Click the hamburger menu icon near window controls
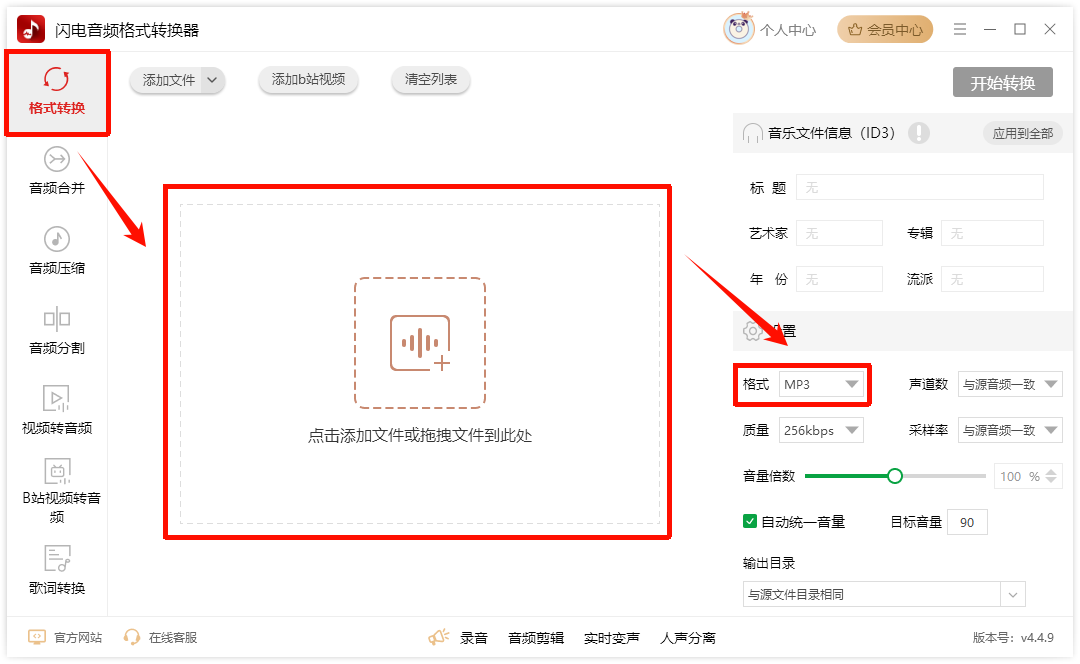This screenshot has height=664, width=1080. click(x=959, y=30)
